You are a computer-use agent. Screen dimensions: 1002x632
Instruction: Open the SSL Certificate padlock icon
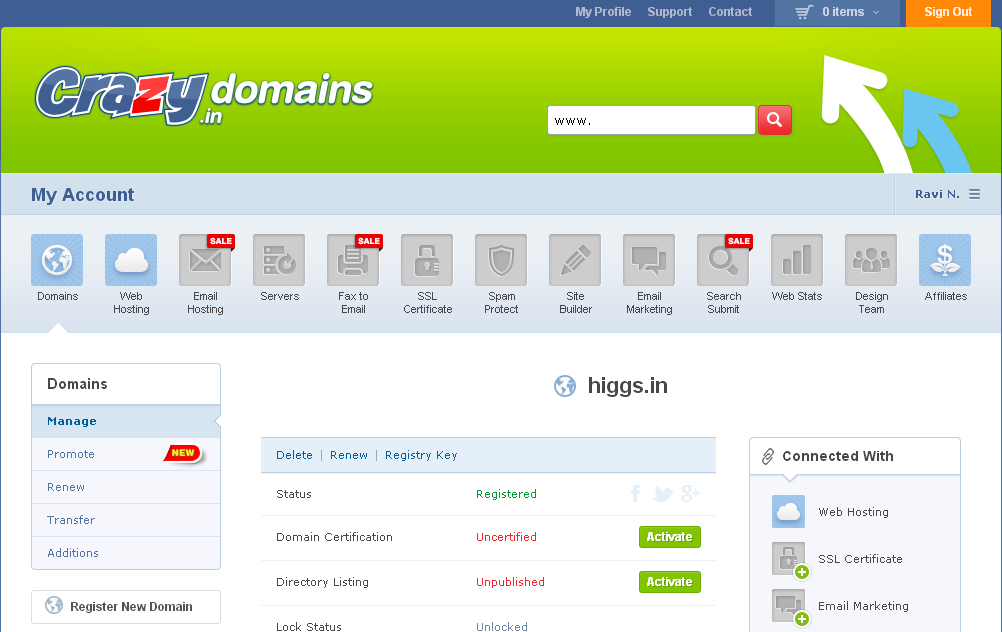coord(427,260)
